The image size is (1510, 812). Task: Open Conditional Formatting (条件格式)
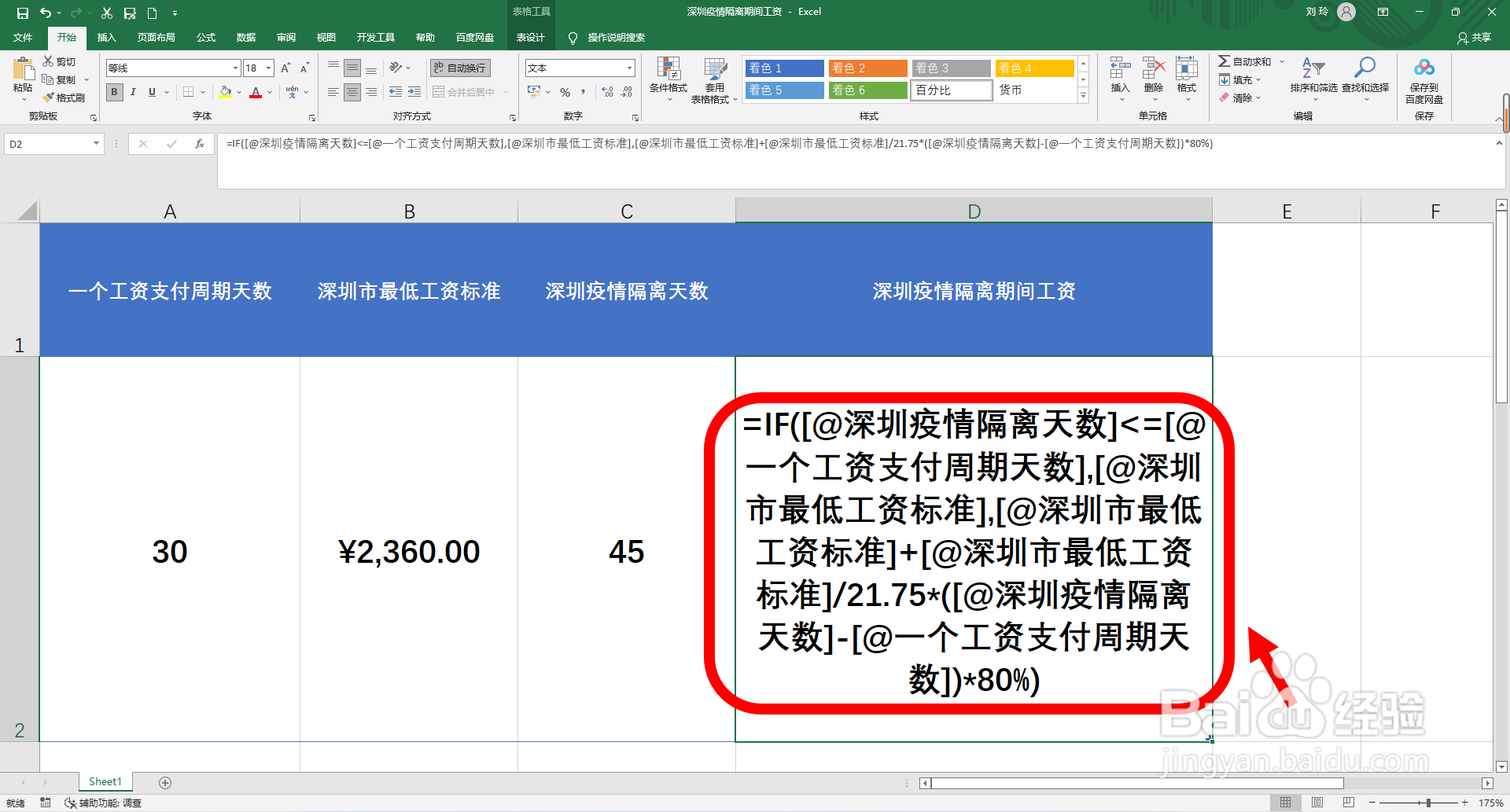point(668,79)
